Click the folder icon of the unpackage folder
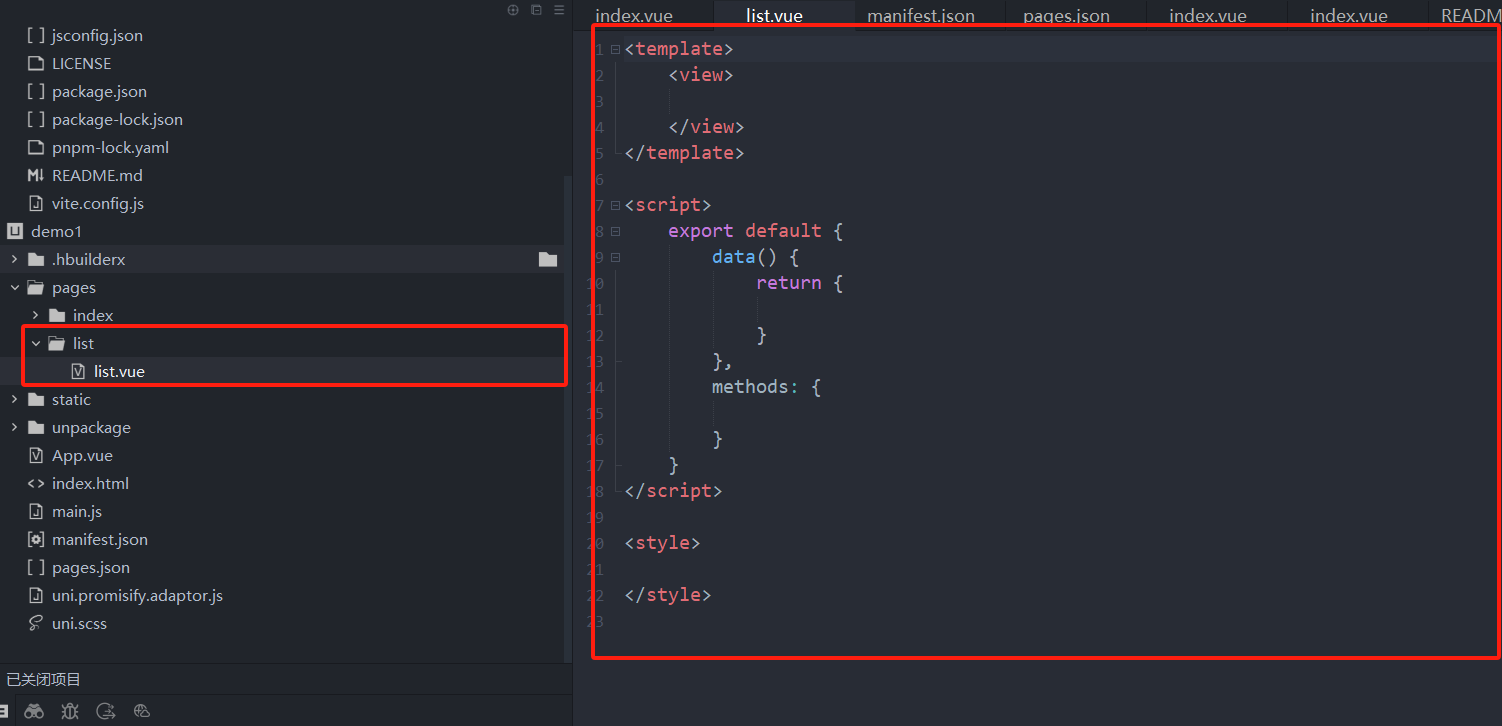The height and width of the screenshot is (726, 1502). tap(36, 427)
